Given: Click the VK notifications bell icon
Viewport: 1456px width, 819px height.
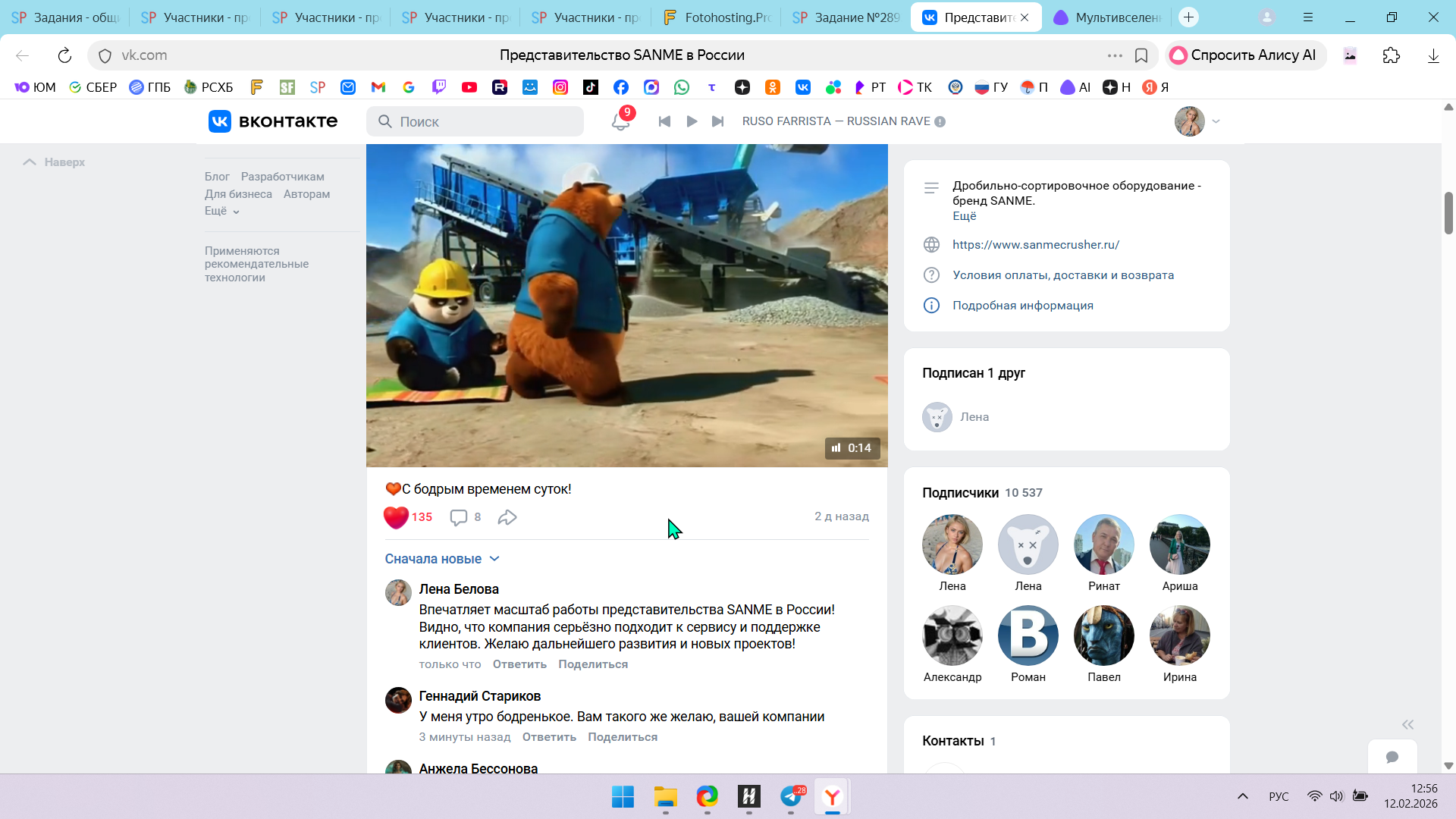Looking at the screenshot, I should point(620,122).
